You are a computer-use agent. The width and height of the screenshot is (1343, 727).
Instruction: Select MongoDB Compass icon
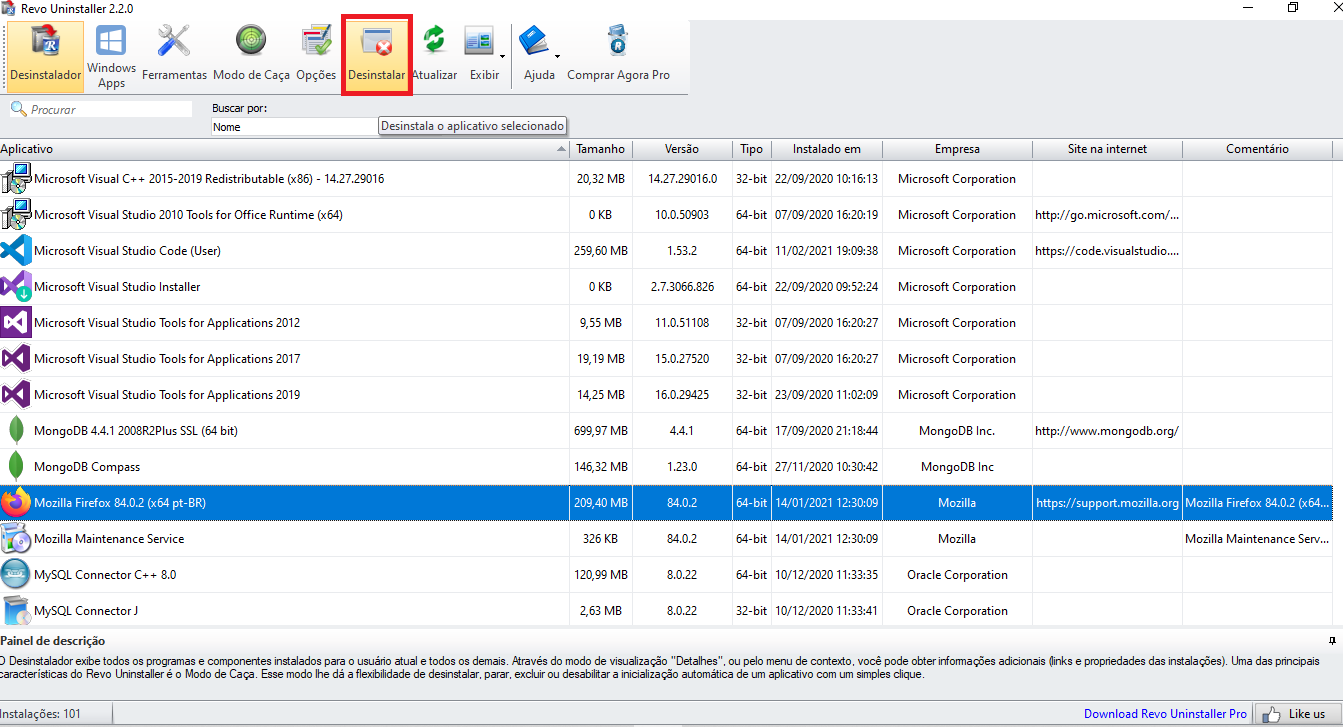(x=16, y=467)
